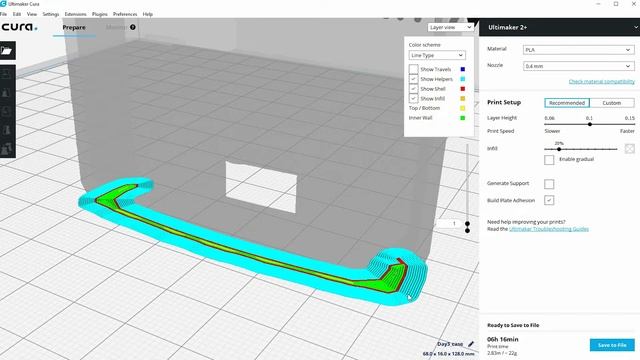Click the Shell red color swatch
The image size is (640, 360).
[462, 89]
